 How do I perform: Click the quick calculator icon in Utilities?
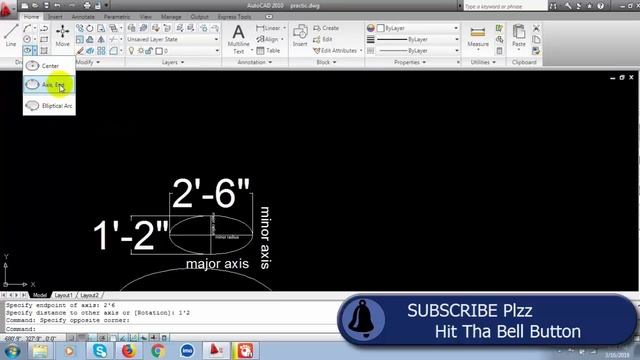click(500, 51)
